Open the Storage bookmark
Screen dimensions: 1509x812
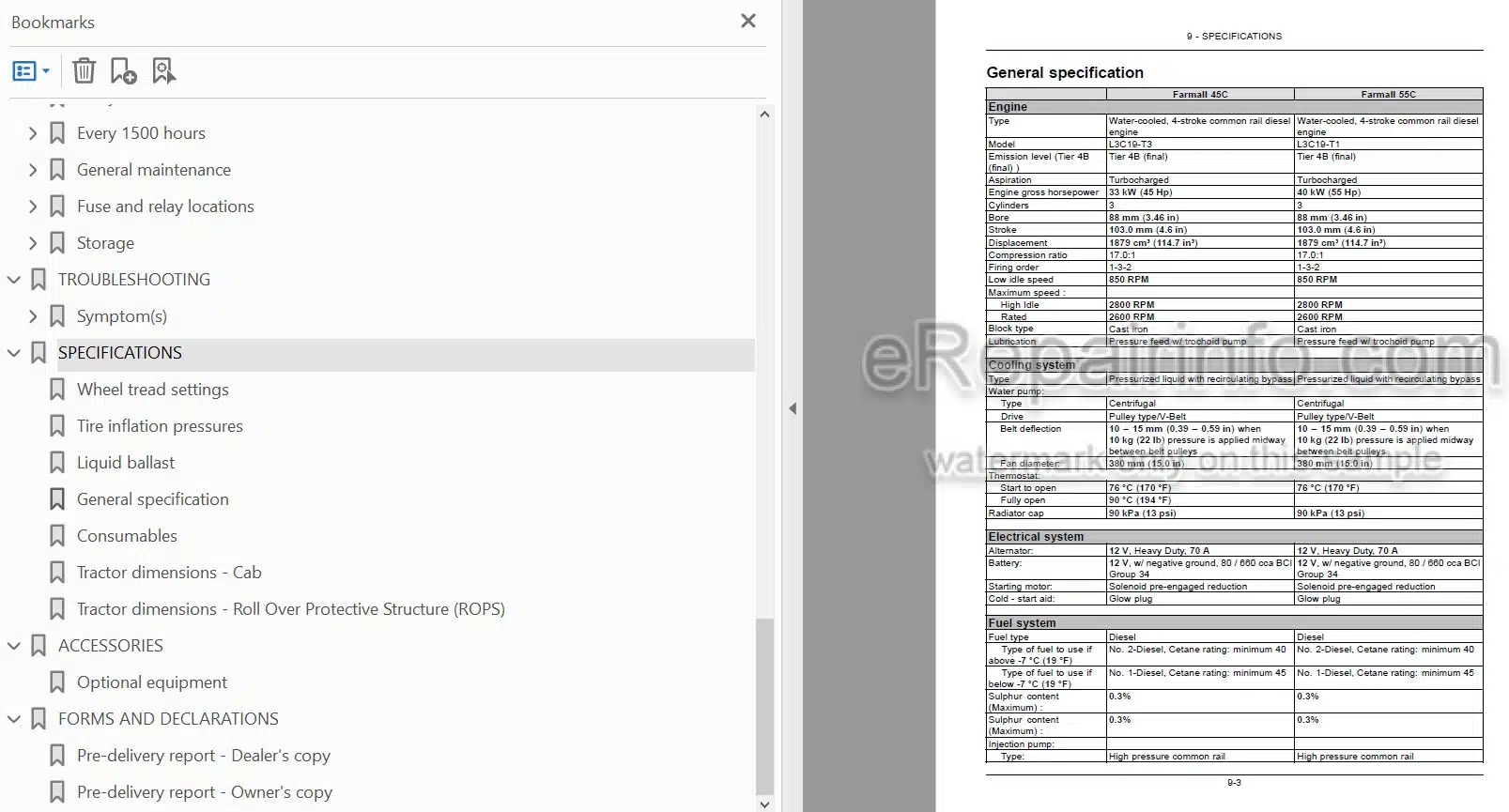[105, 243]
